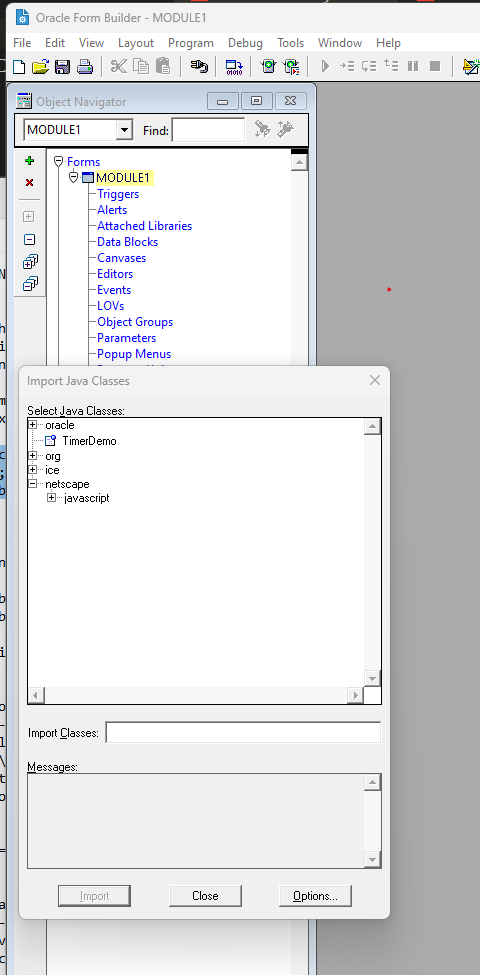Click the Copy toolbar icon
The height and width of the screenshot is (975, 480).
[x=141, y=66]
